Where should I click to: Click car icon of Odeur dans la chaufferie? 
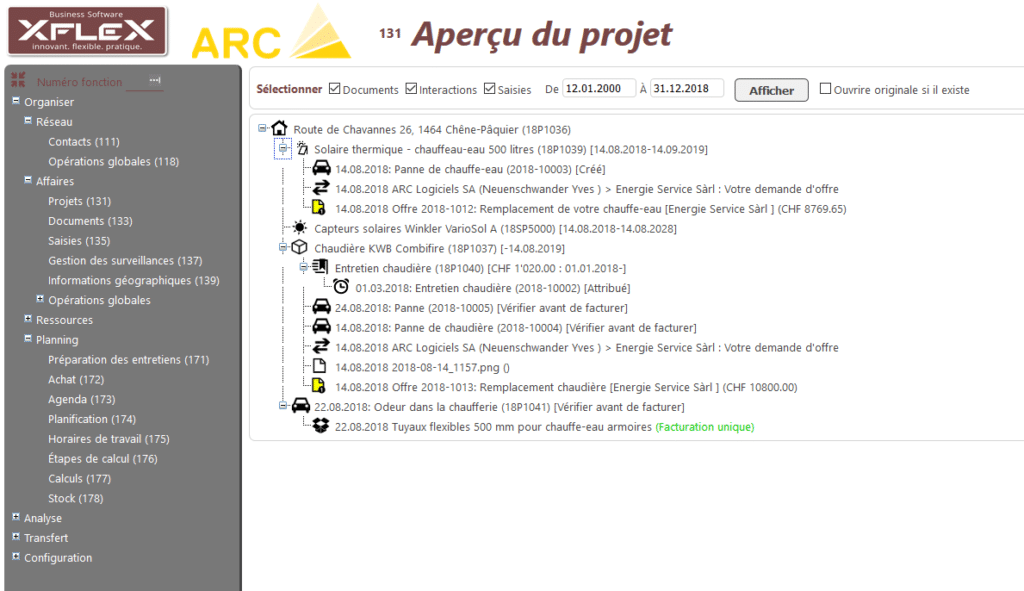[x=300, y=406]
